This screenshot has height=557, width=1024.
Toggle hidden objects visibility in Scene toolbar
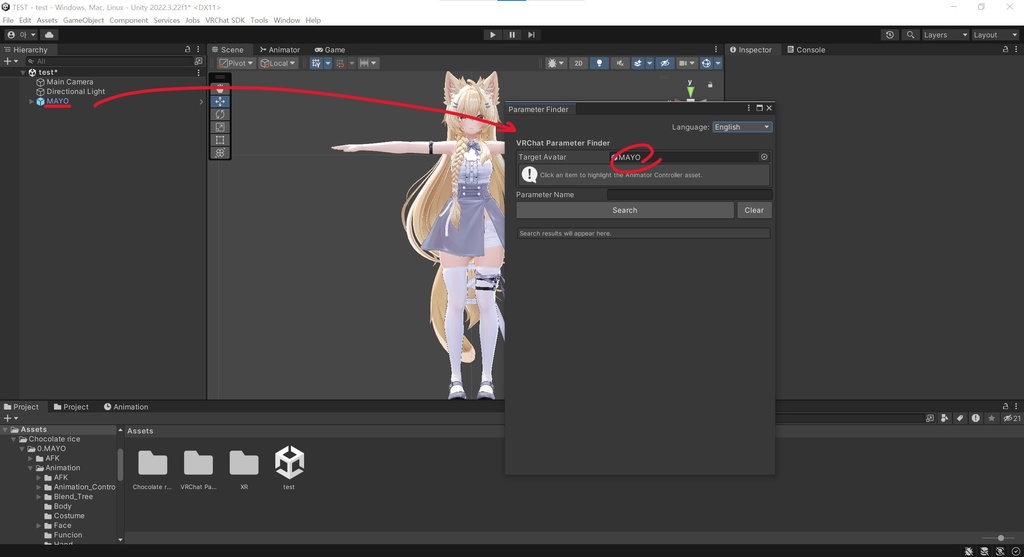click(x=665, y=63)
